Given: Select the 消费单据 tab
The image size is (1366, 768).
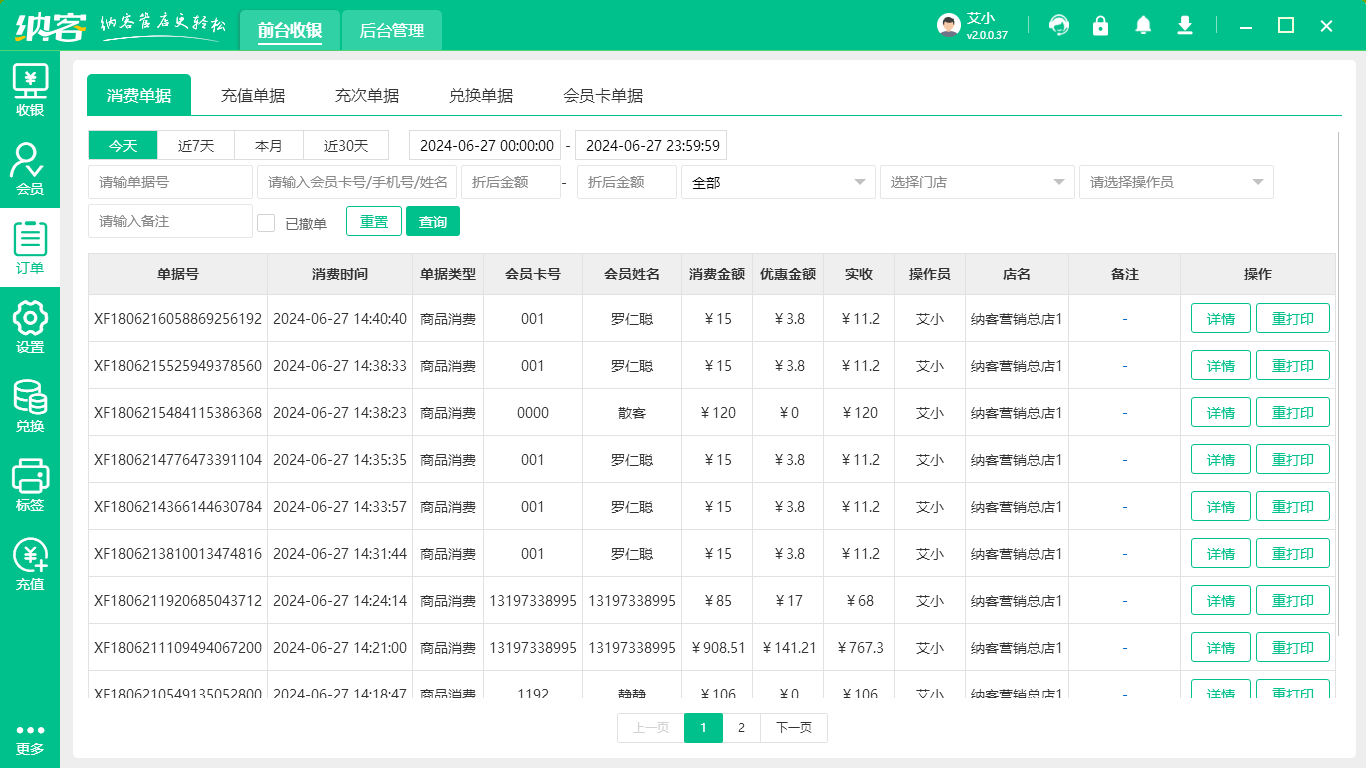Looking at the screenshot, I should [x=139, y=96].
